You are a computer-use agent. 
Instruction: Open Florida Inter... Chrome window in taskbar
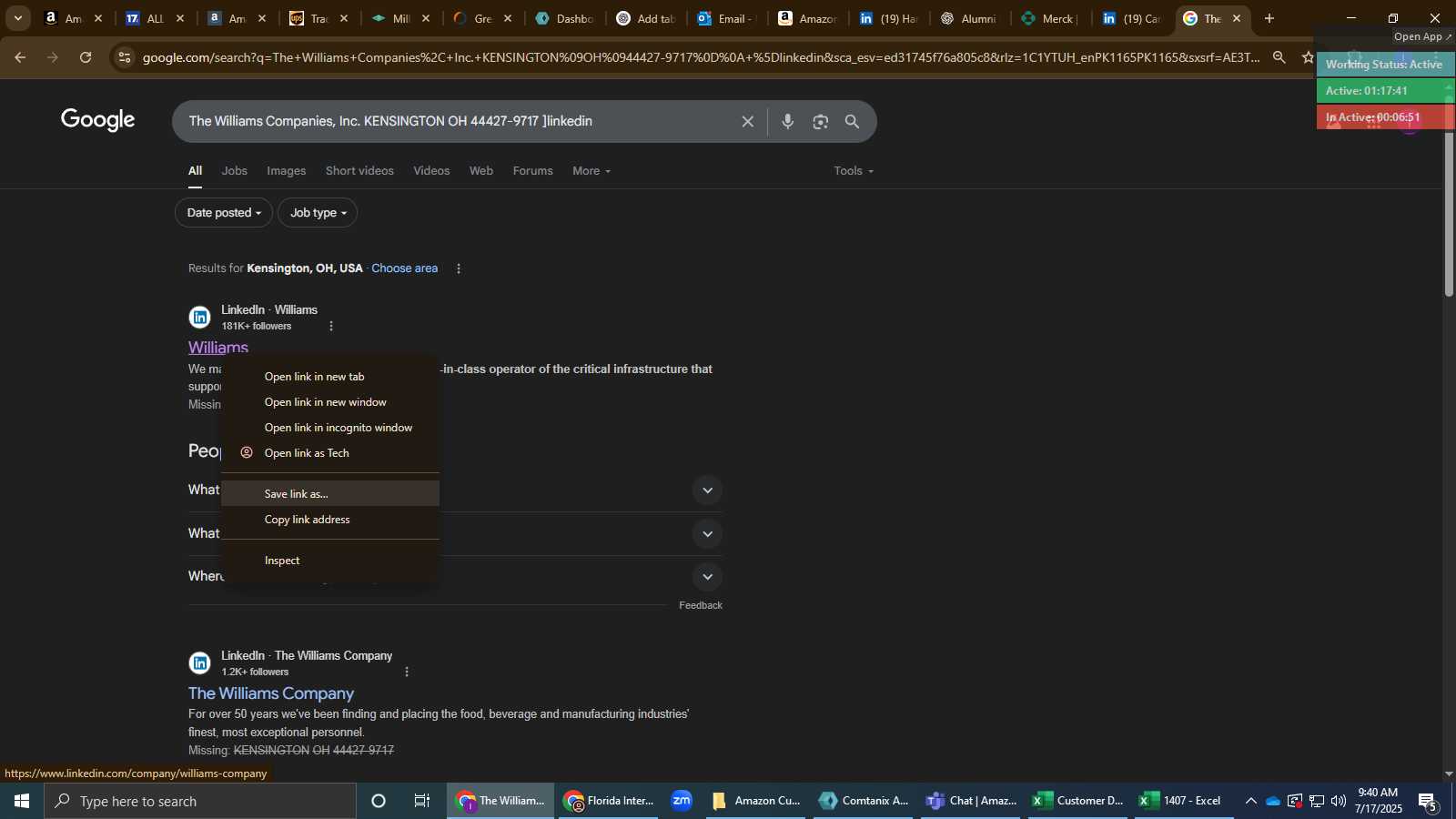[x=608, y=801]
